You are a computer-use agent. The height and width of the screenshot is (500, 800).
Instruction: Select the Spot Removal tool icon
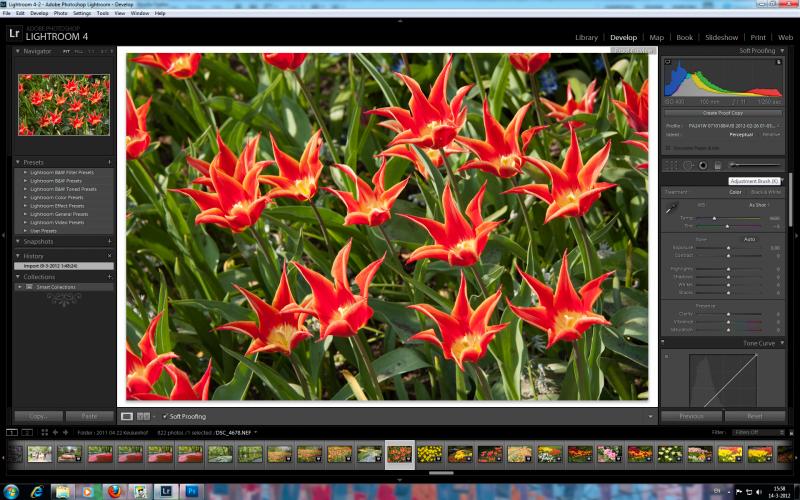pyautogui.click(x=688, y=165)
